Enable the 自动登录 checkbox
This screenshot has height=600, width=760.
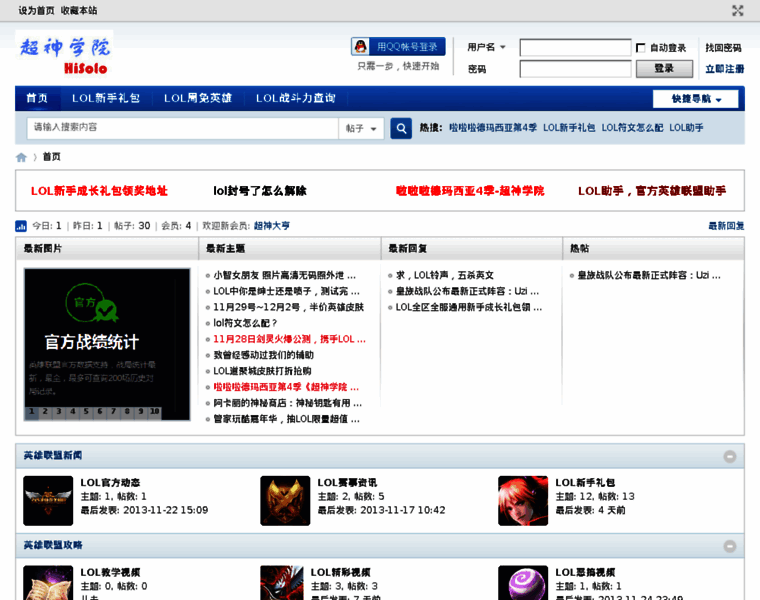pyautogui.click(x=641, y=48)
